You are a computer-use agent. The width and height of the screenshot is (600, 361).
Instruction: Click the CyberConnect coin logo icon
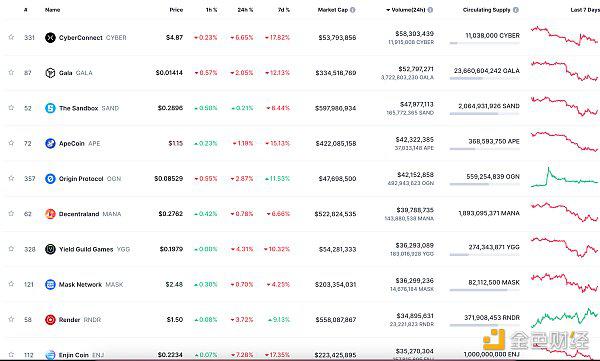(50, 38)
